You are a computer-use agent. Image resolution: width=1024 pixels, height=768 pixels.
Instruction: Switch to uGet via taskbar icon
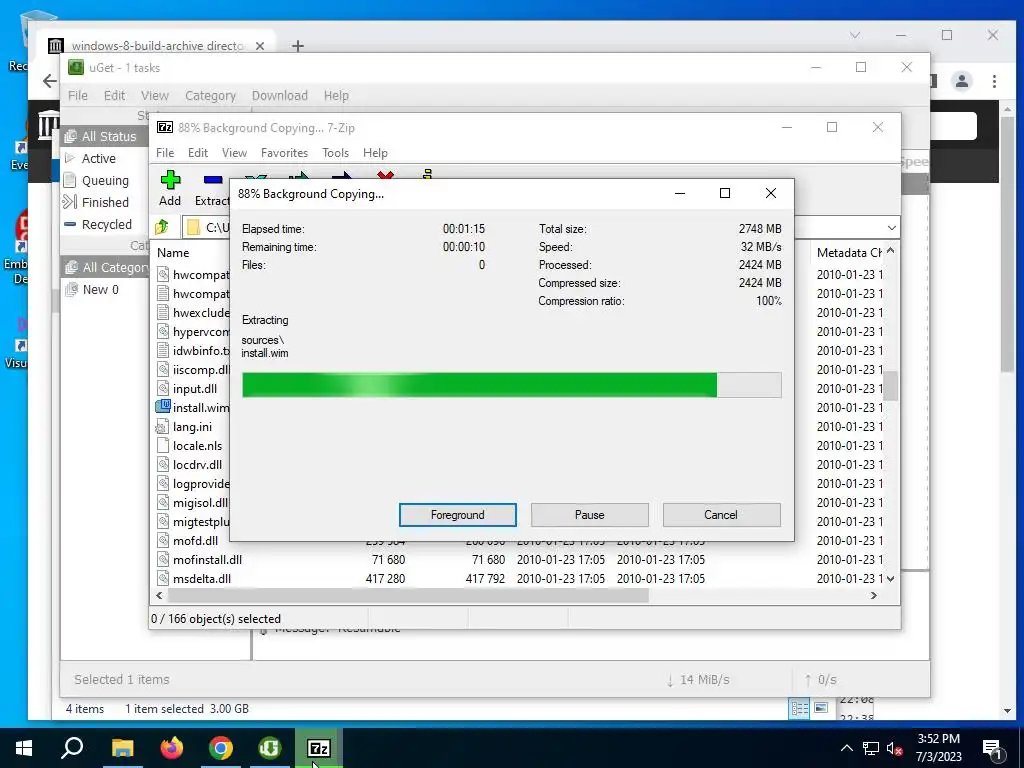tap(270, 748)
